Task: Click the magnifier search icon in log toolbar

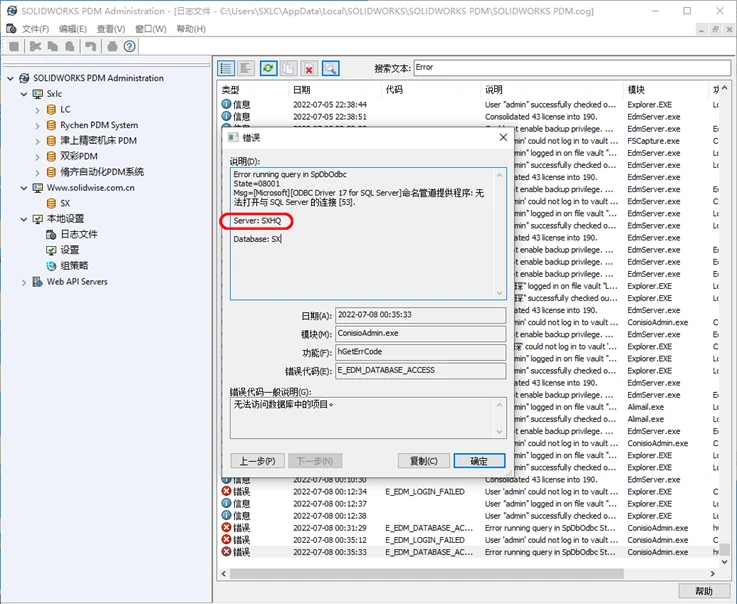Action: pyautogui.click(x=330, y=68)
